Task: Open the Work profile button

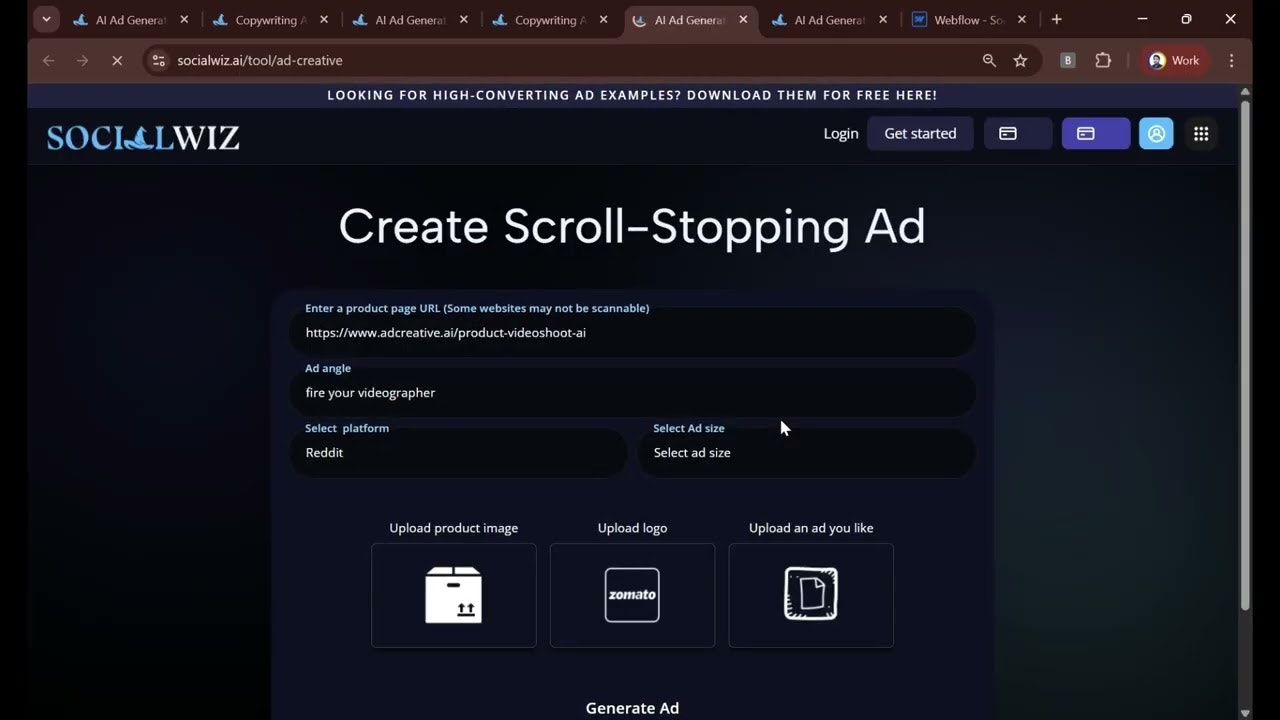Action: tap(1173, 60)
